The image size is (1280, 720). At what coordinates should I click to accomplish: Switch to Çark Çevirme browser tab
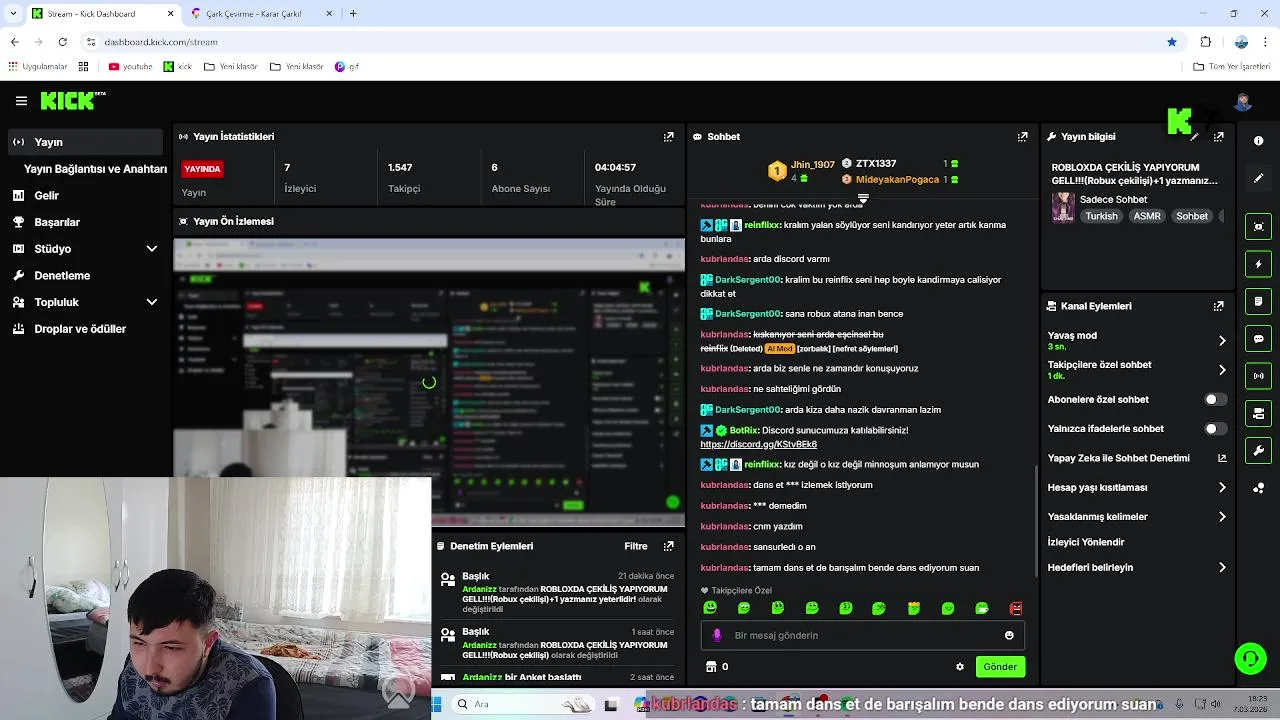click(x=260, y=13)
